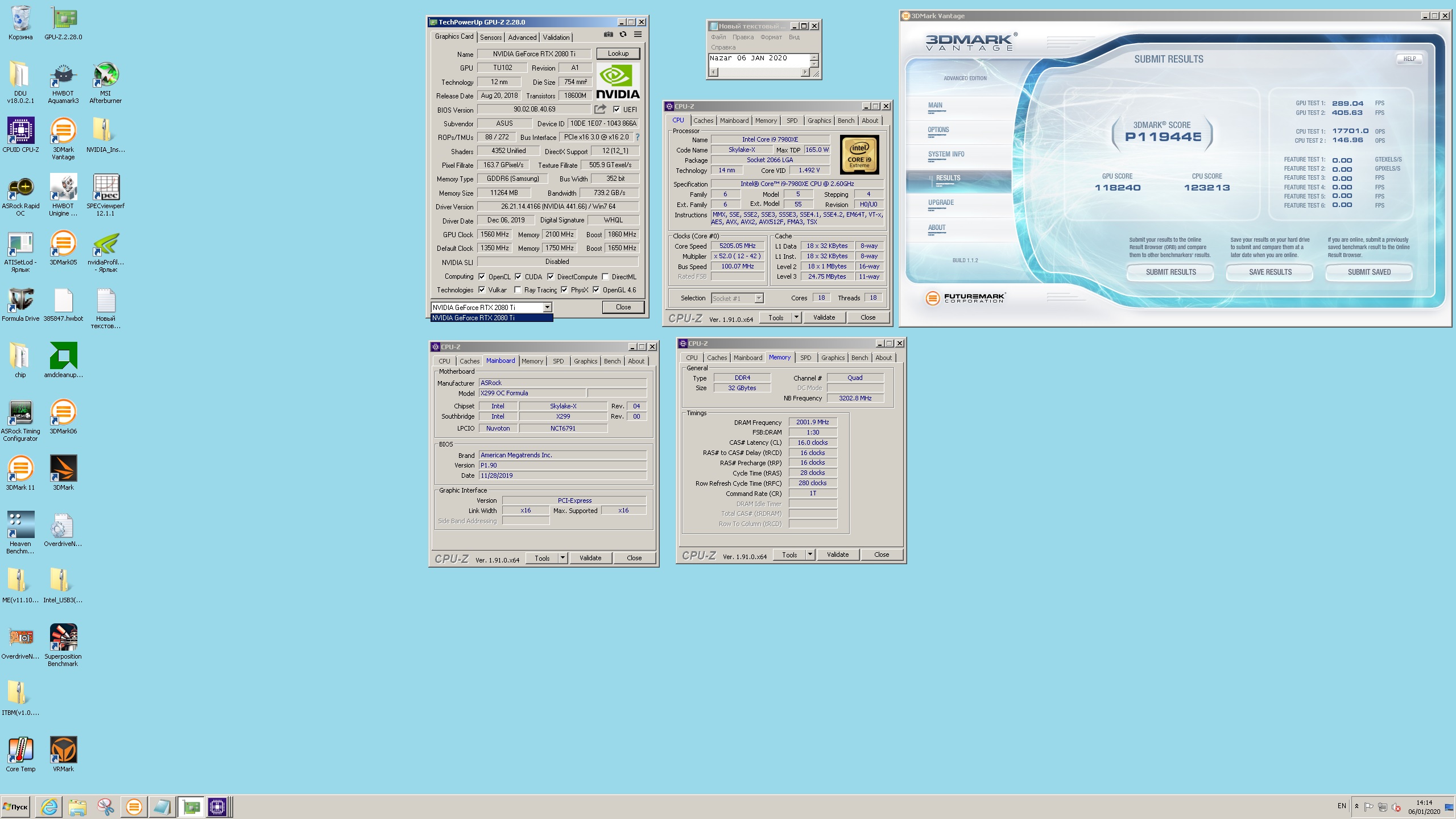The image size is (1456, 819).
Task: Open Caches tab in CPU-Z CPU window
Action: [x=703, y=121]
